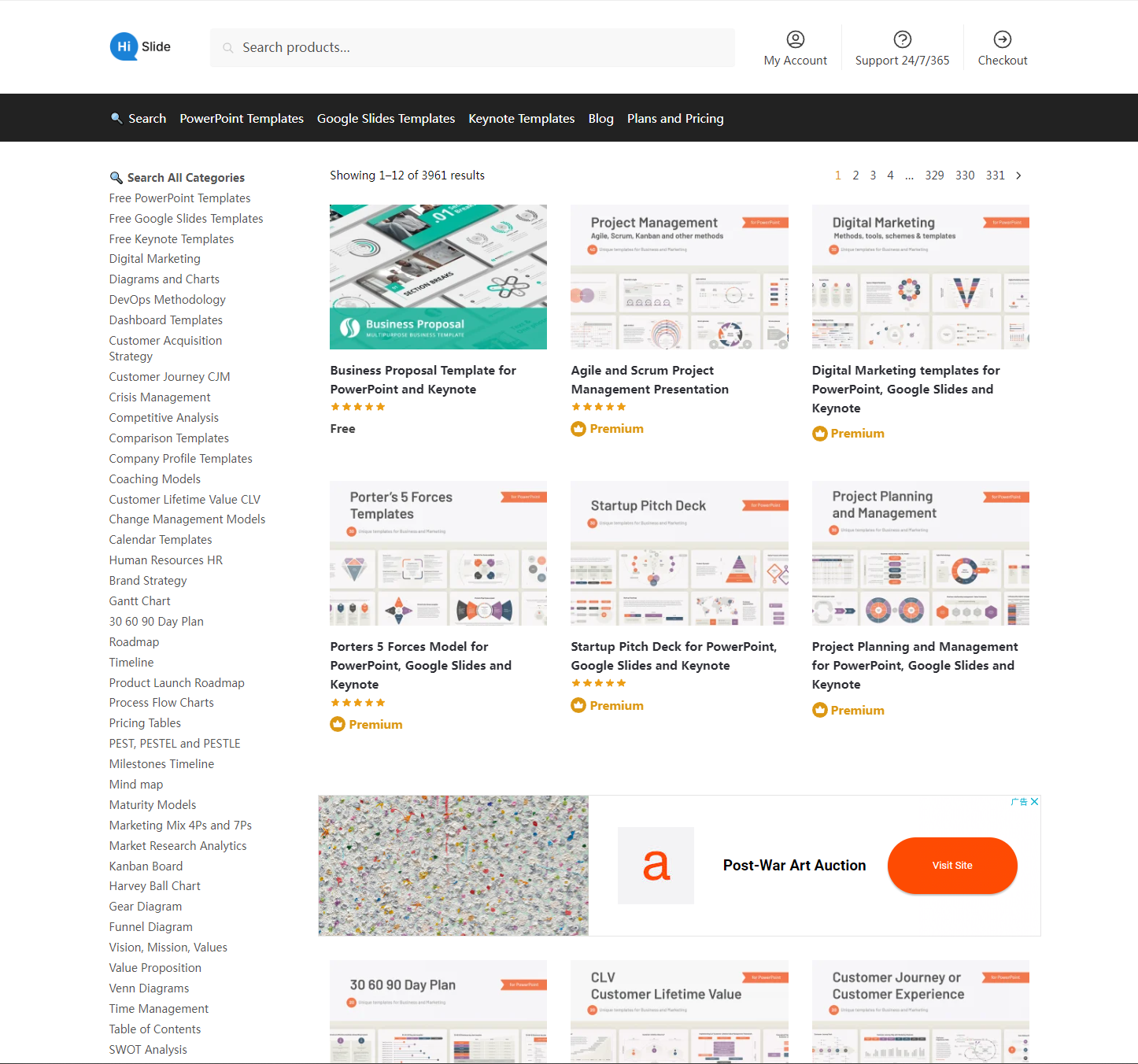This screenshot has height=1064, width=1138.
Task: Click the HiSlide logo
Action: tap(140, 46)
